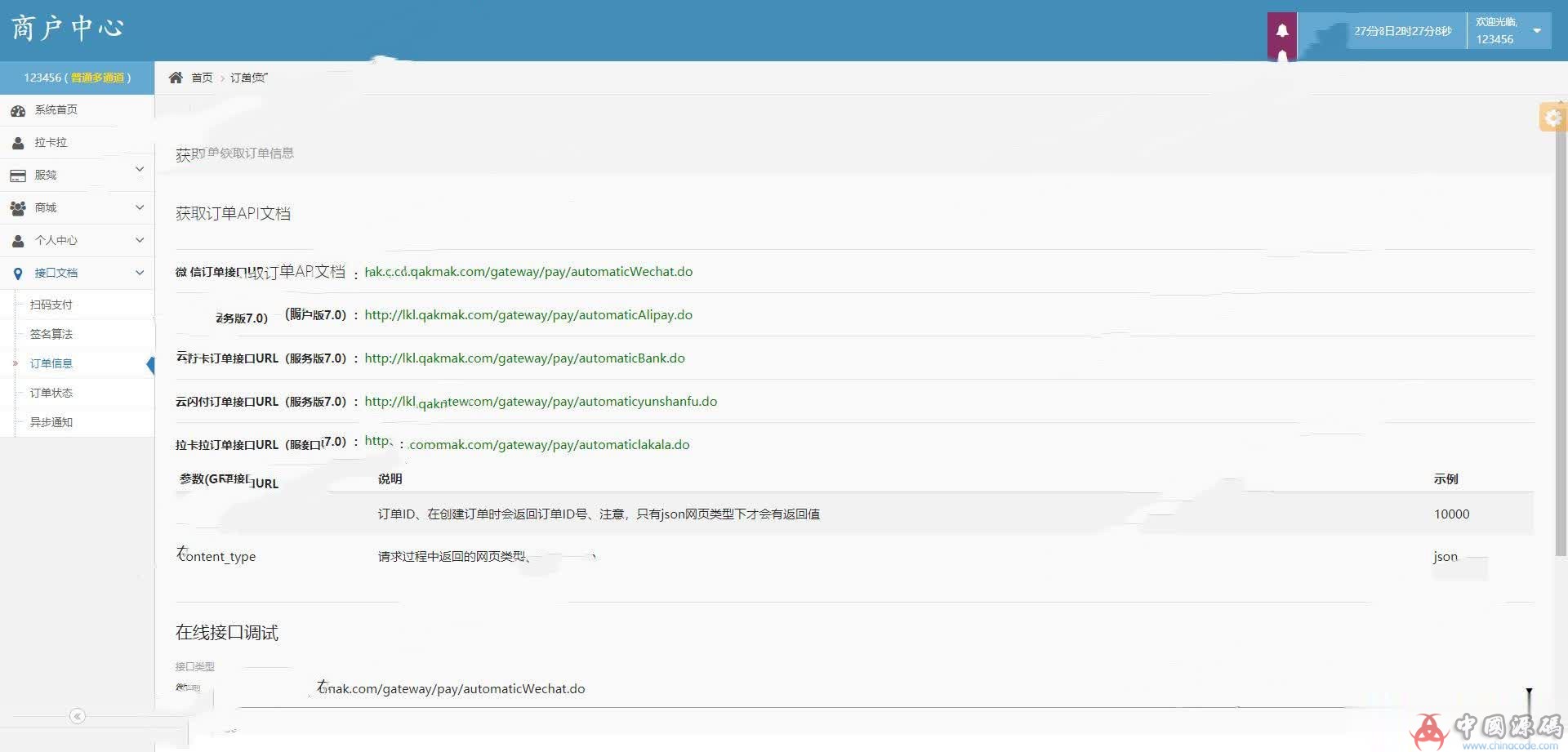Open 订单状态 submenu item
Viewport: 1568px width, 752px height.
pos(51,393)
